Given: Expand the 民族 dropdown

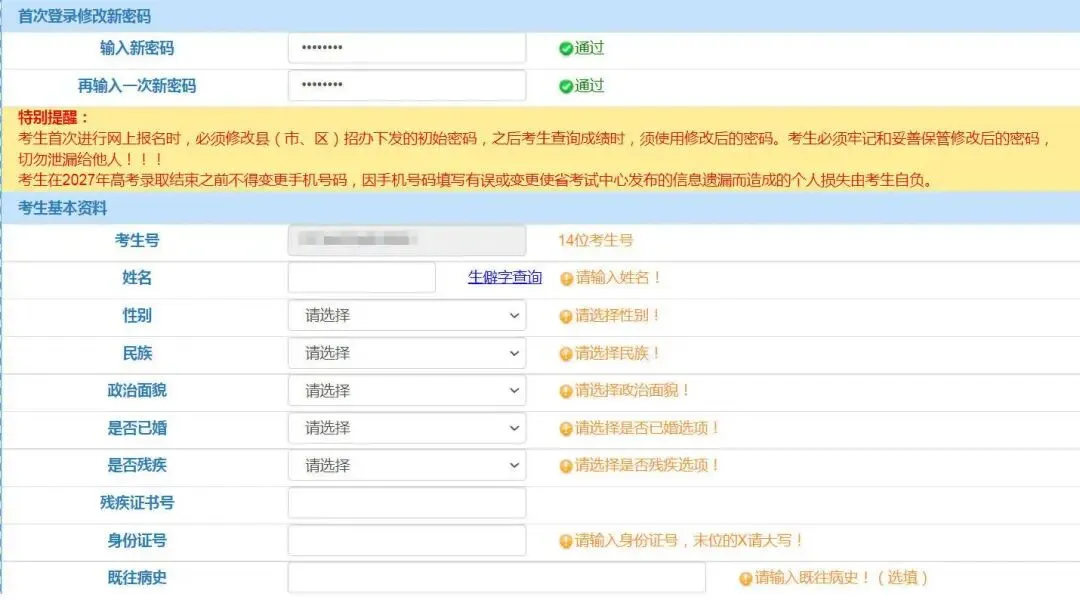Looking at the screenshot, I should 407,353.
